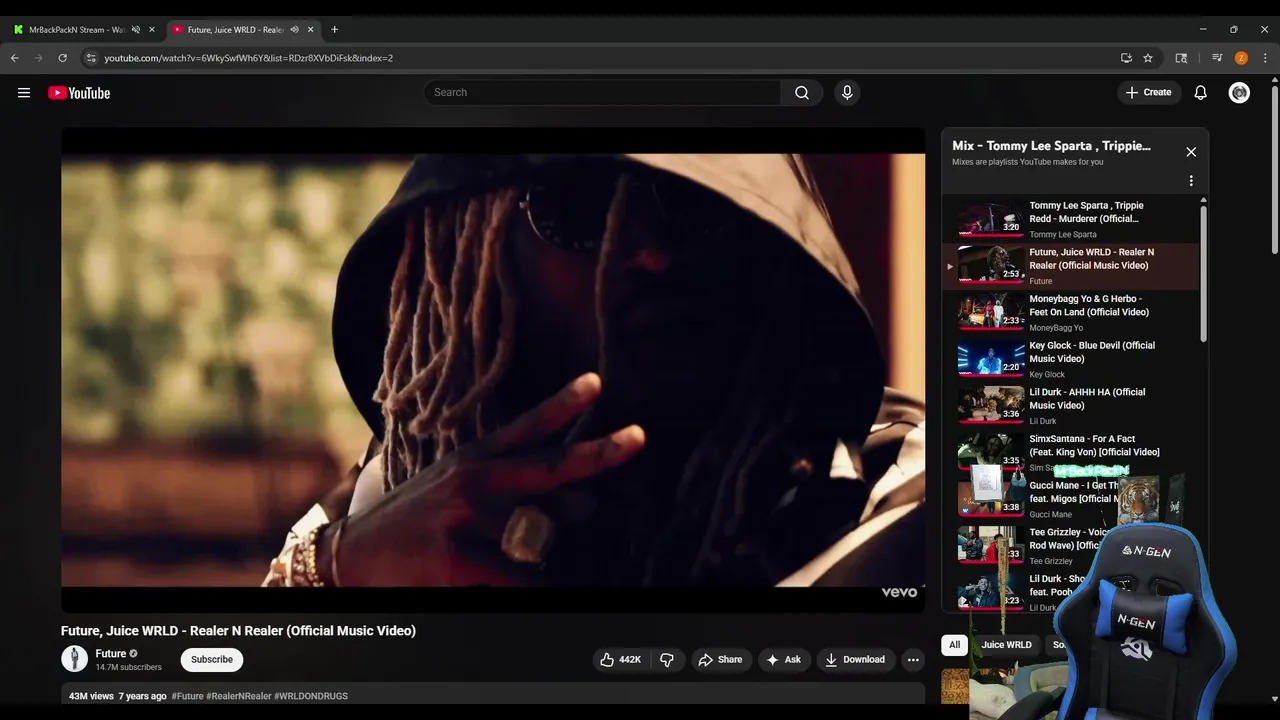Open Moneybagg Yo Feet On Land title
This screenshot has width=1280, height=720.
[1089, 306]
